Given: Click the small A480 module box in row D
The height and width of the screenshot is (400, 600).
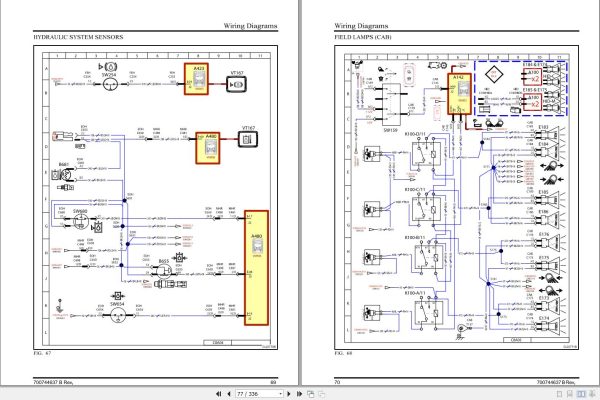Looking at the screenshot, I should 208,148.
